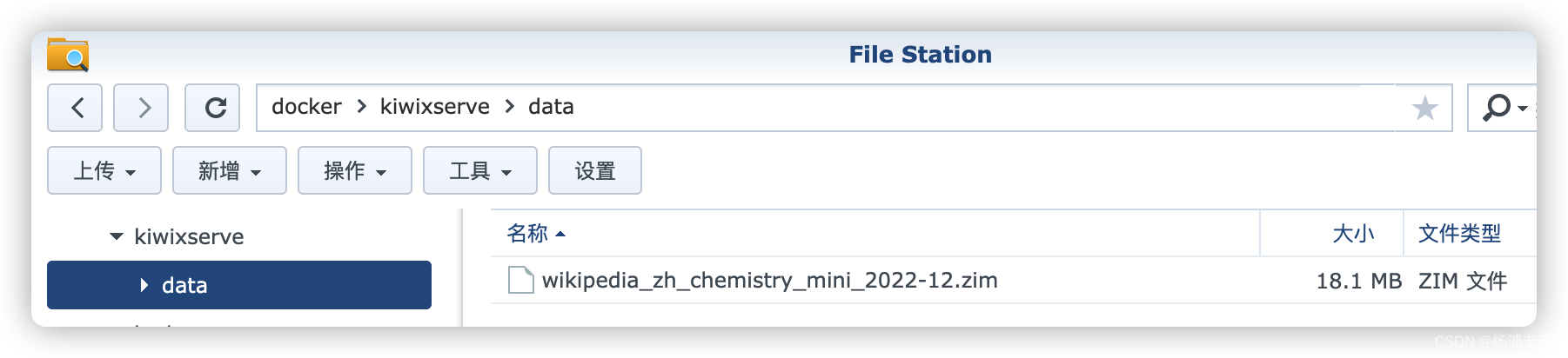Click the 设置 settings button
Viewport: 1568px width, 358px height.
[x=595, y=170]
